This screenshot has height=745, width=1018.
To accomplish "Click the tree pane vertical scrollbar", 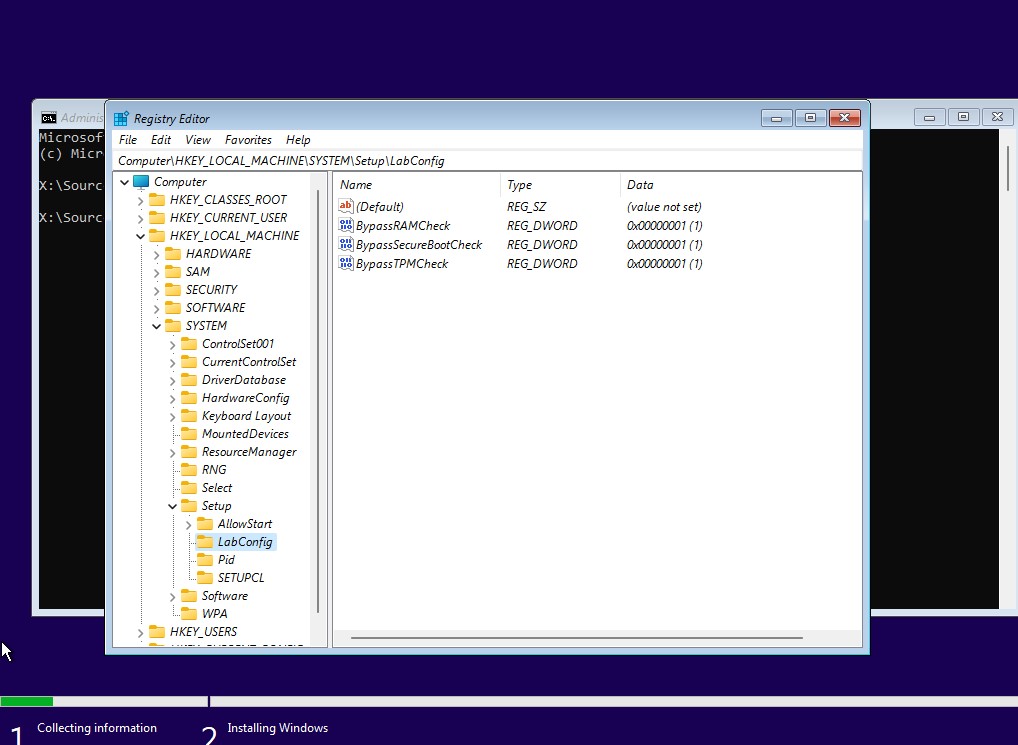I will pyautogui.click(x=318, y=402).
